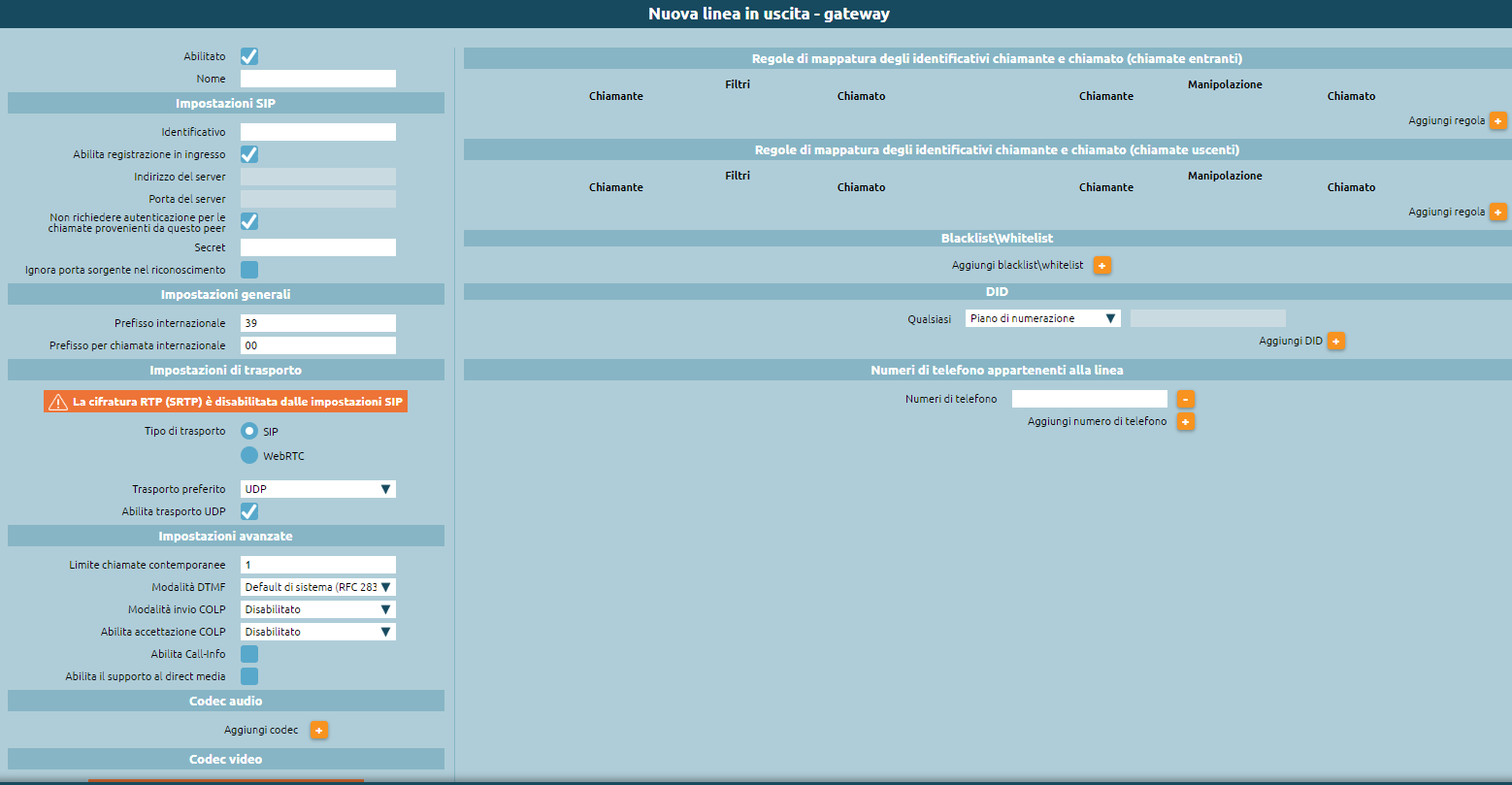
Task: Toggle the Abilitato checkbox
Action: point(249,56)
